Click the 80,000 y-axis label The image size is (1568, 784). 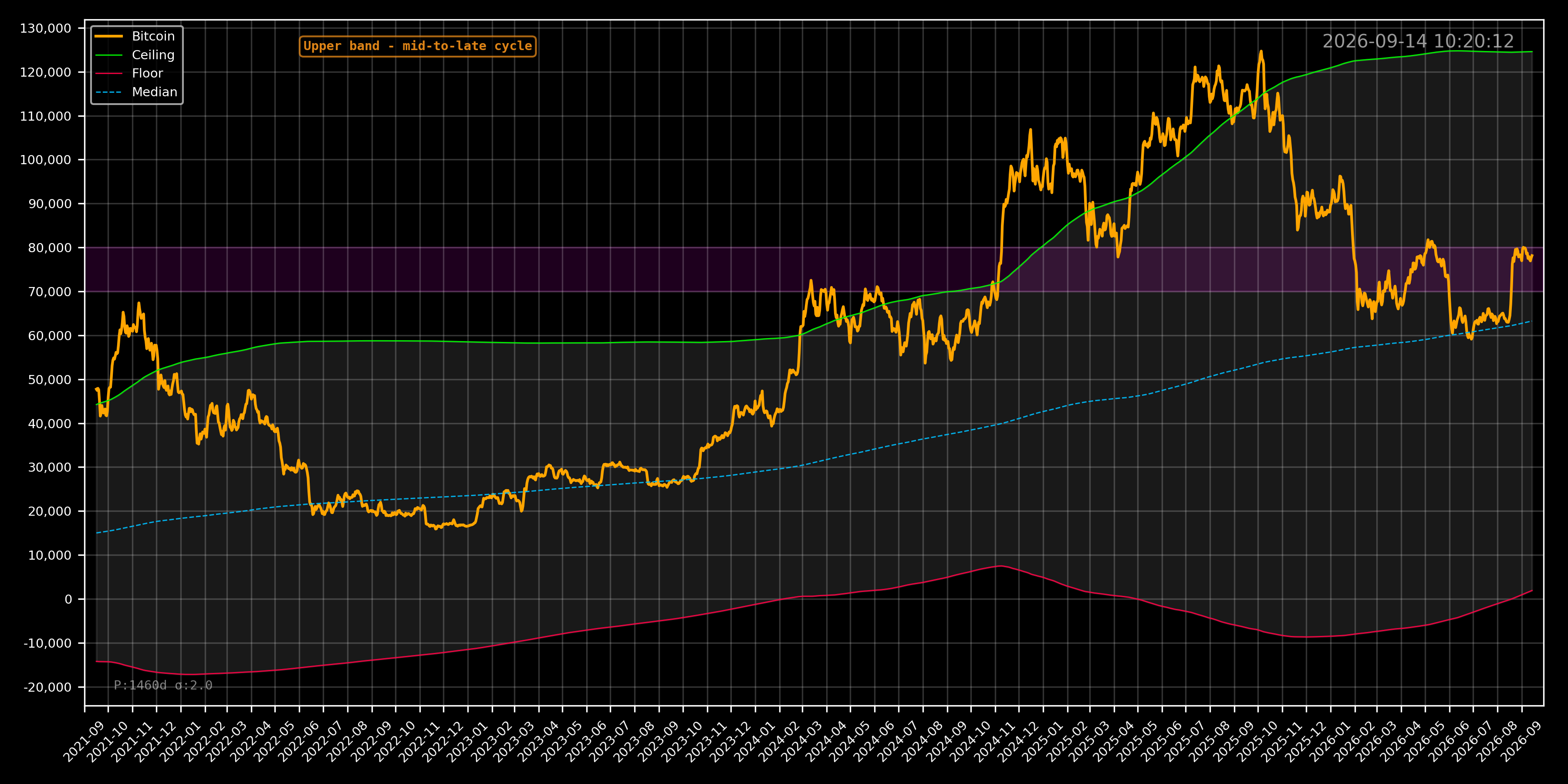50,248
